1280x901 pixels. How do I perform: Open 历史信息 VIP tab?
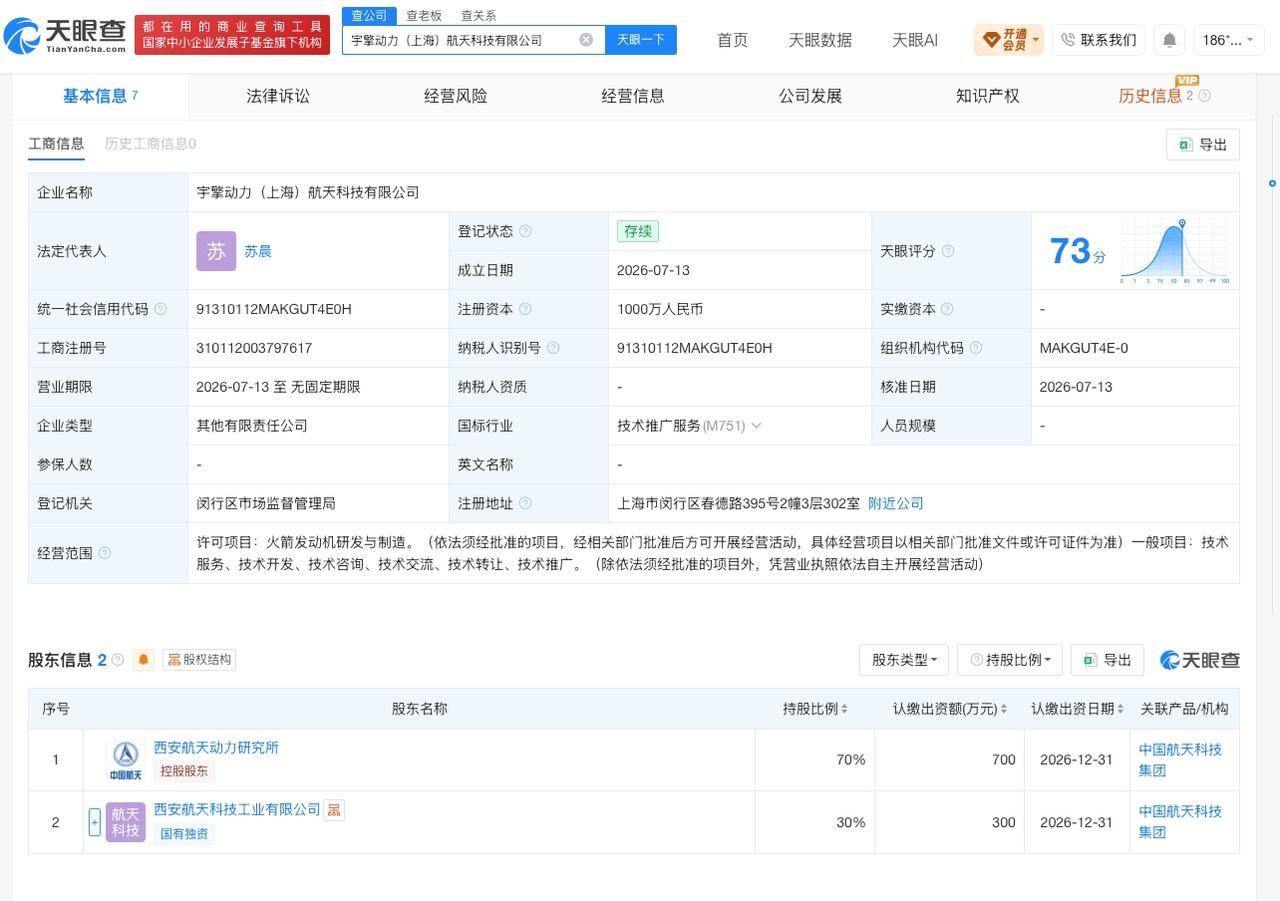tap(1150, 96)
